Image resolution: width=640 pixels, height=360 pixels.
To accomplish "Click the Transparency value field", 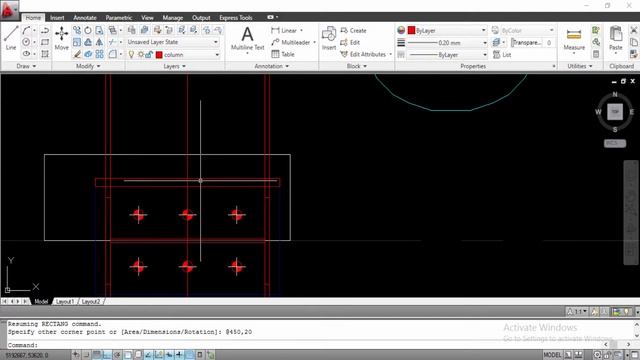I will coord(549,42).
